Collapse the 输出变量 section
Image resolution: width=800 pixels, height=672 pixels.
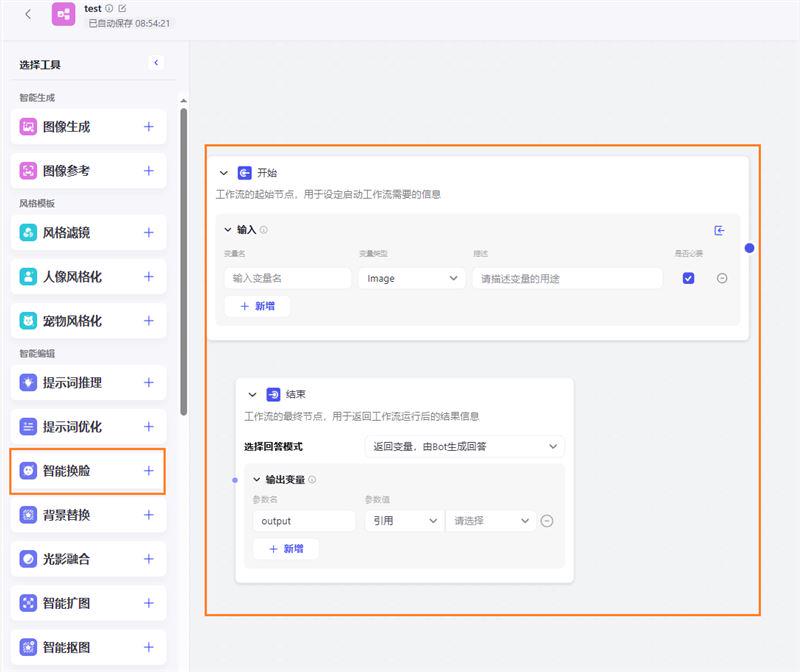pyautogui.click(x=256, y=480)
